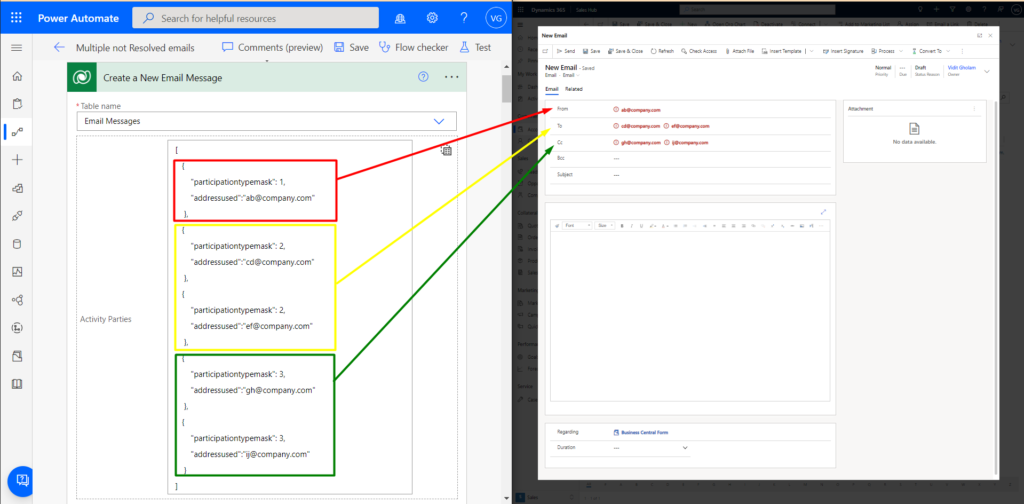Open the Vidit Gholam owner link
The image size is (1024, 504).
tap(961, 67)
